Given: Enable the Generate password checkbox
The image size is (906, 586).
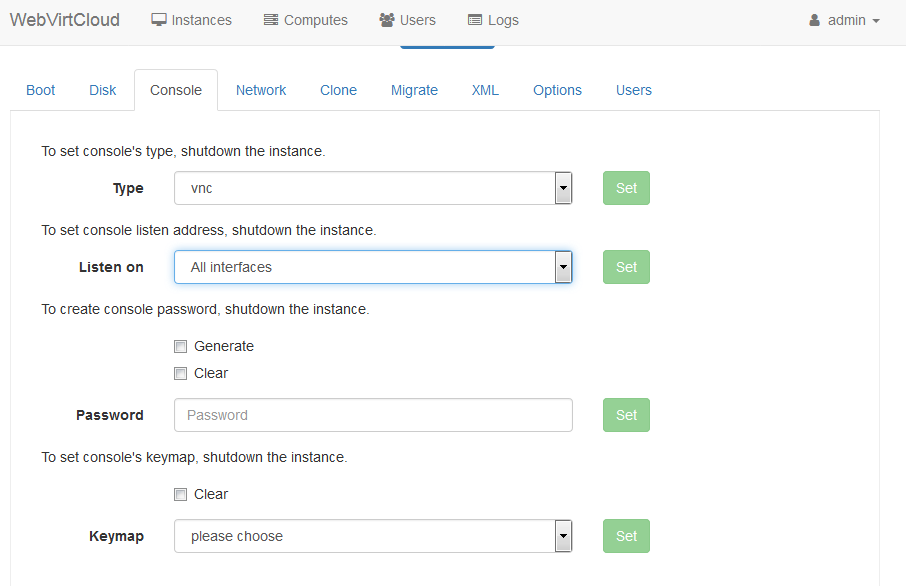Looking at the screenshot, I should click(181, 347).
